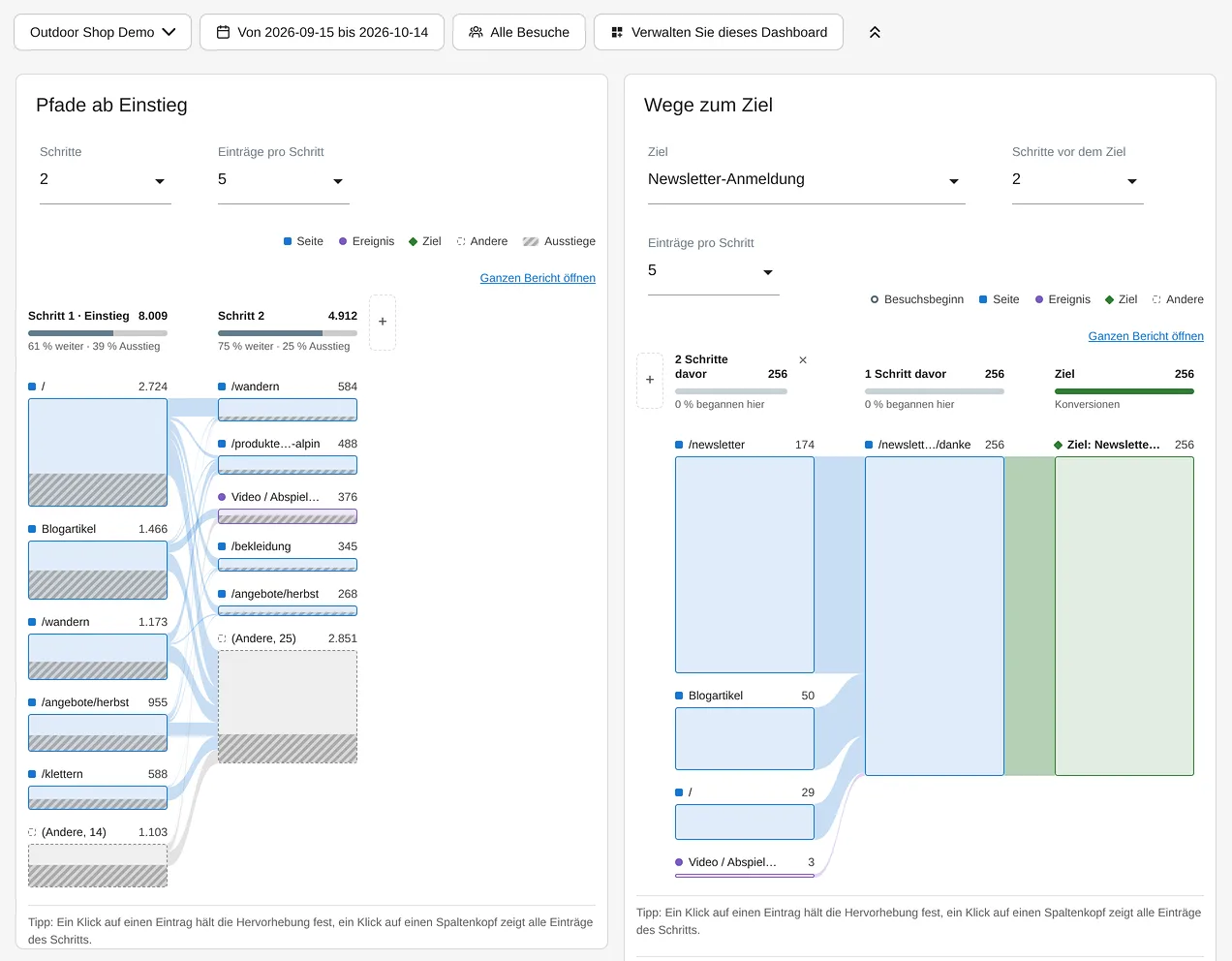Image resolution: width=1232 pixels, height=961 pixels.
Task: Click the Besuchsbeginn legend entry
Action: [917, 299]
